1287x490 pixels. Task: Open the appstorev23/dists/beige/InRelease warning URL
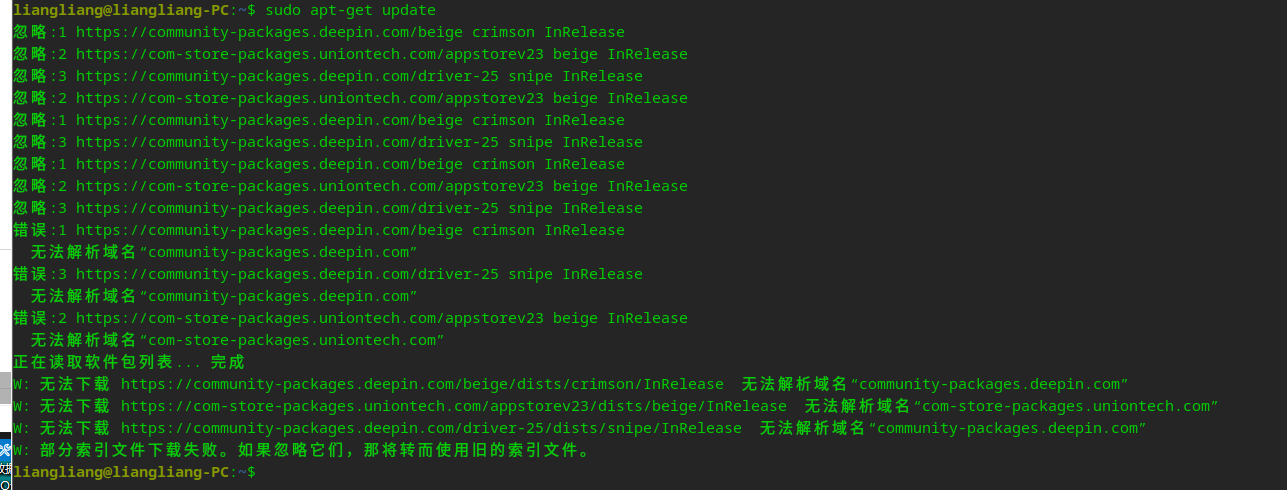[454, 406]
